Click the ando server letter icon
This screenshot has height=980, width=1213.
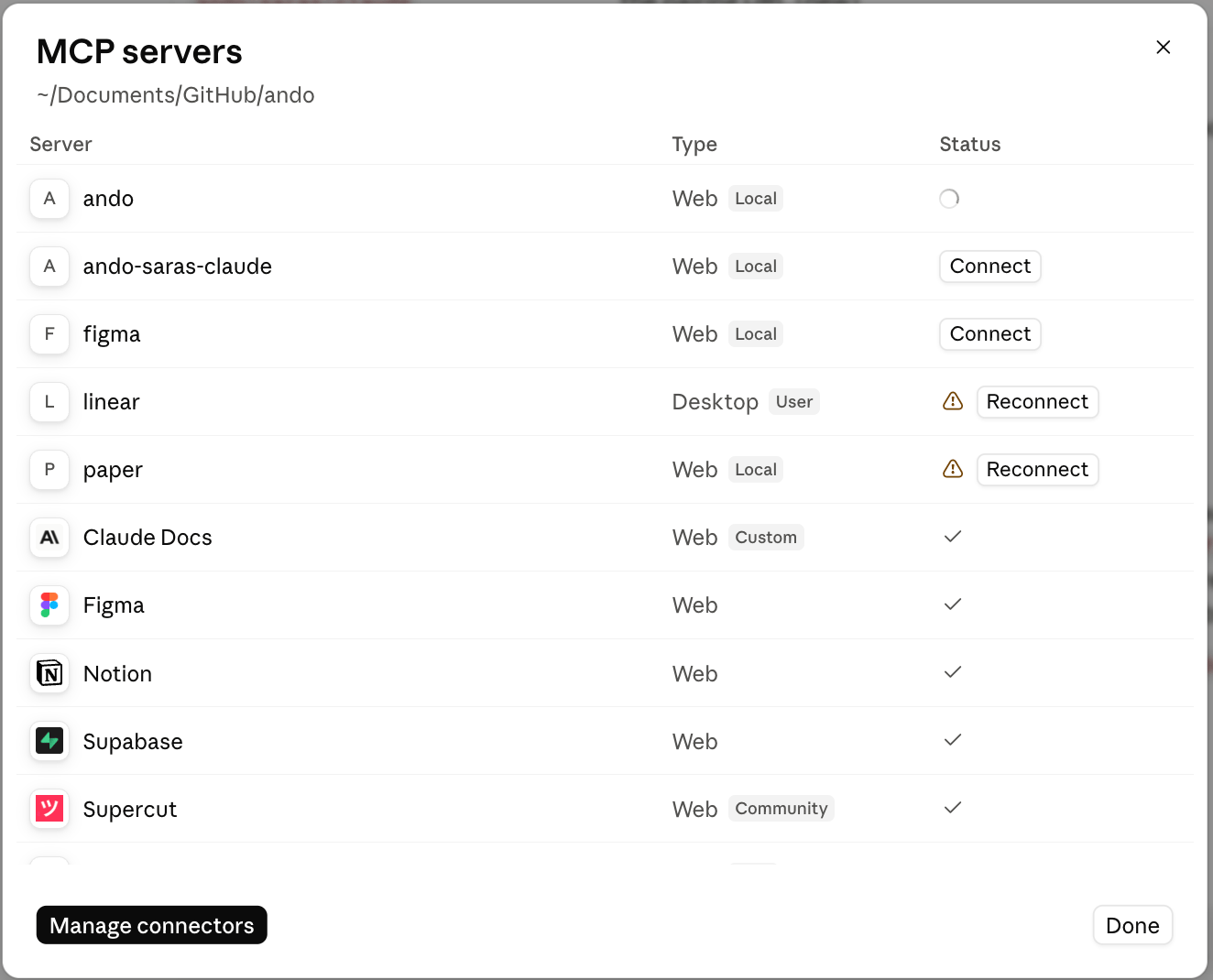click(49, 199)
